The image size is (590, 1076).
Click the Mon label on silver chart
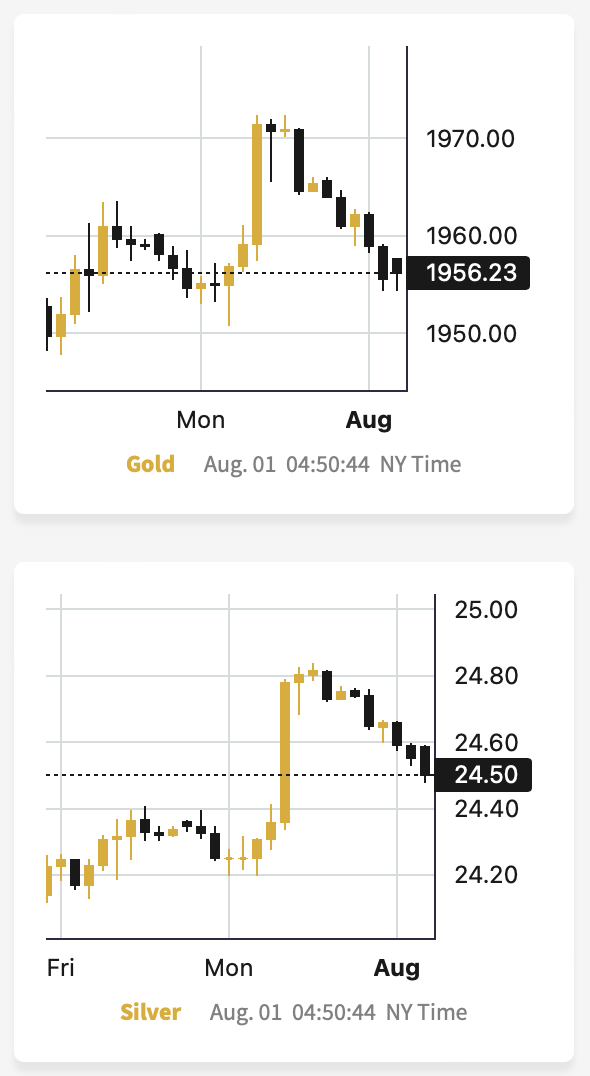pyautogui.click(x=228, y=968)
